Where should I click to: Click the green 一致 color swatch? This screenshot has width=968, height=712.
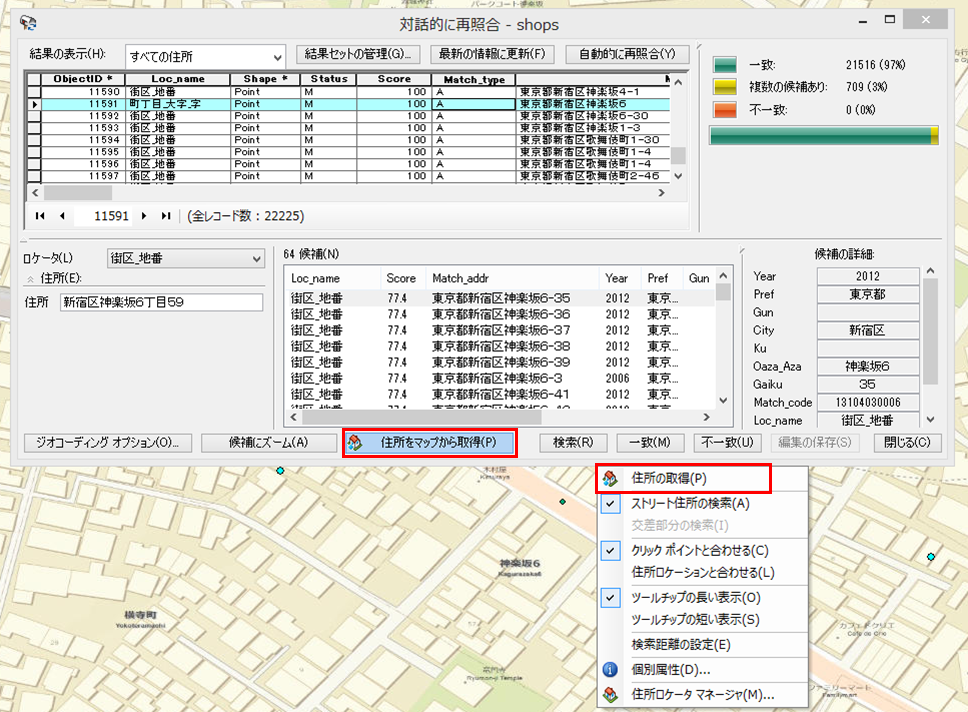click(x=724, y=64)
